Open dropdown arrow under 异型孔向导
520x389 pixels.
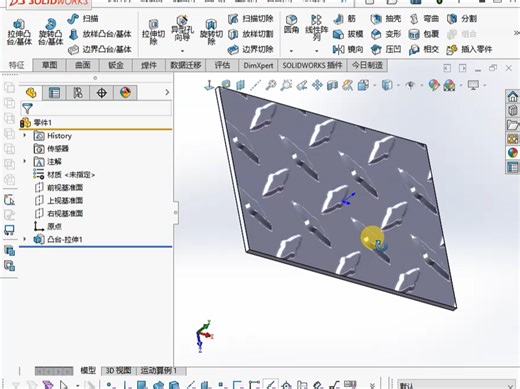click(182, 51)
